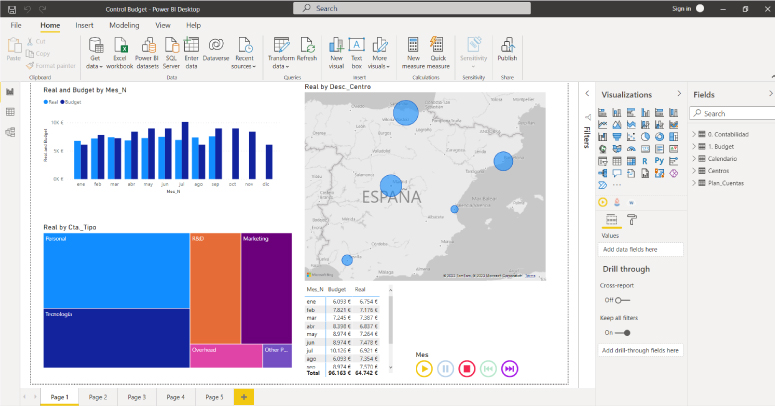
Task: Select the R script visual
Action: (x=645, y=161)
